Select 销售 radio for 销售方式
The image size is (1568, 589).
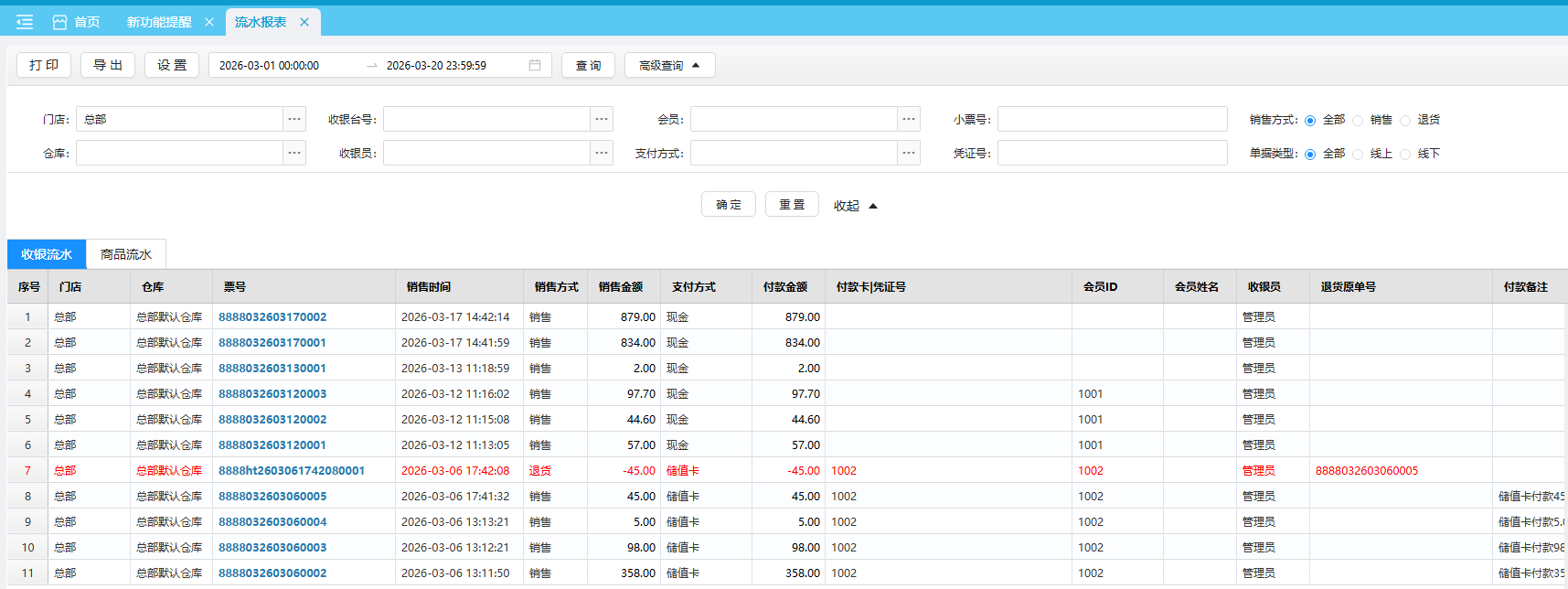(x=1358, y=121)
